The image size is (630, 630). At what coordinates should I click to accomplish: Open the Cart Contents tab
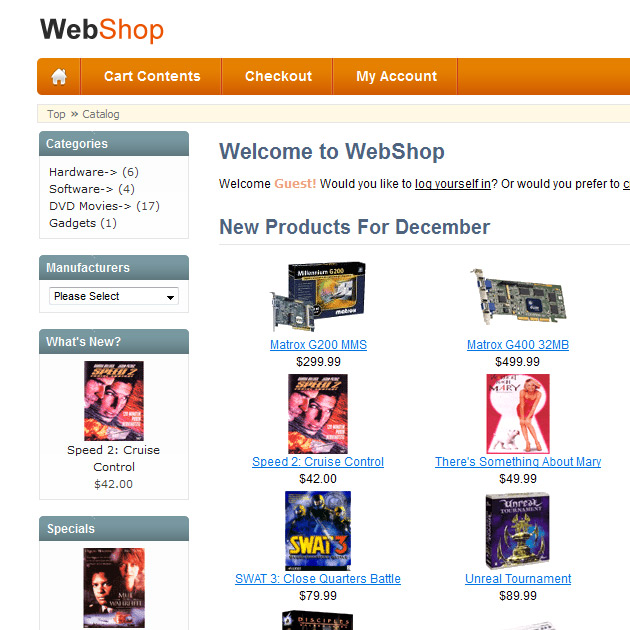[x=152, y=76]
